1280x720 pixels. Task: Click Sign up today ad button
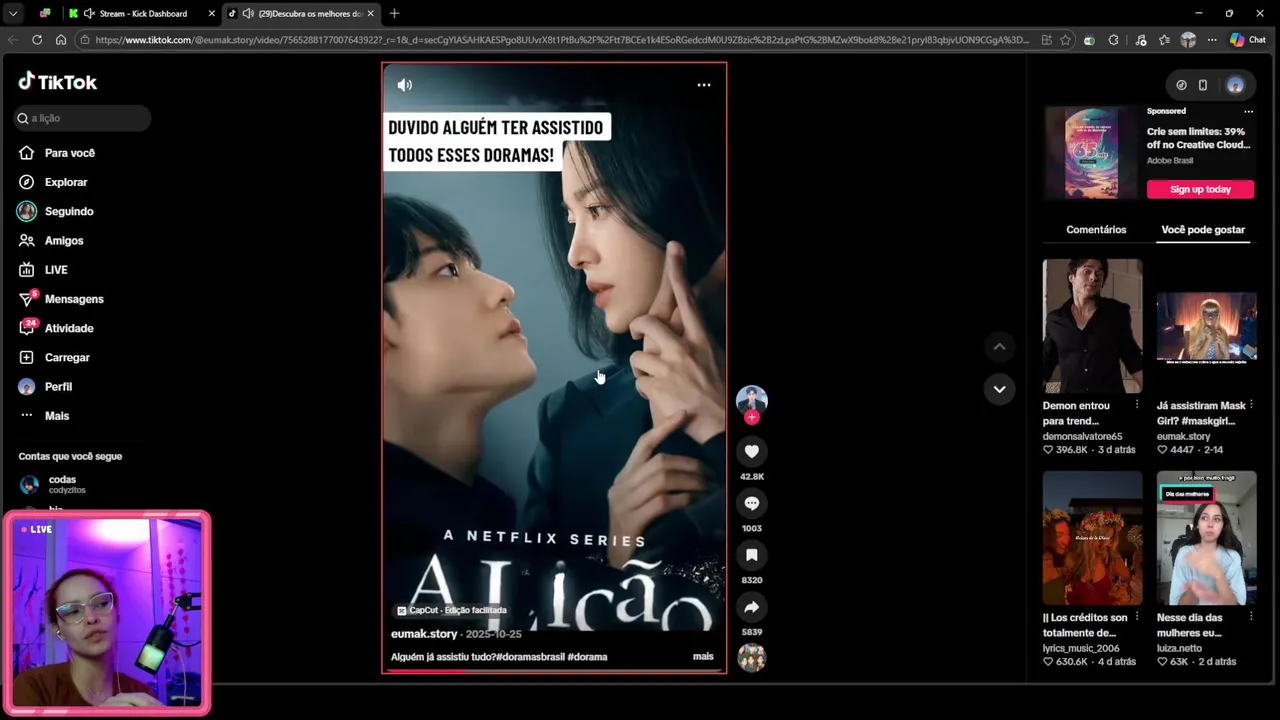1200,189
